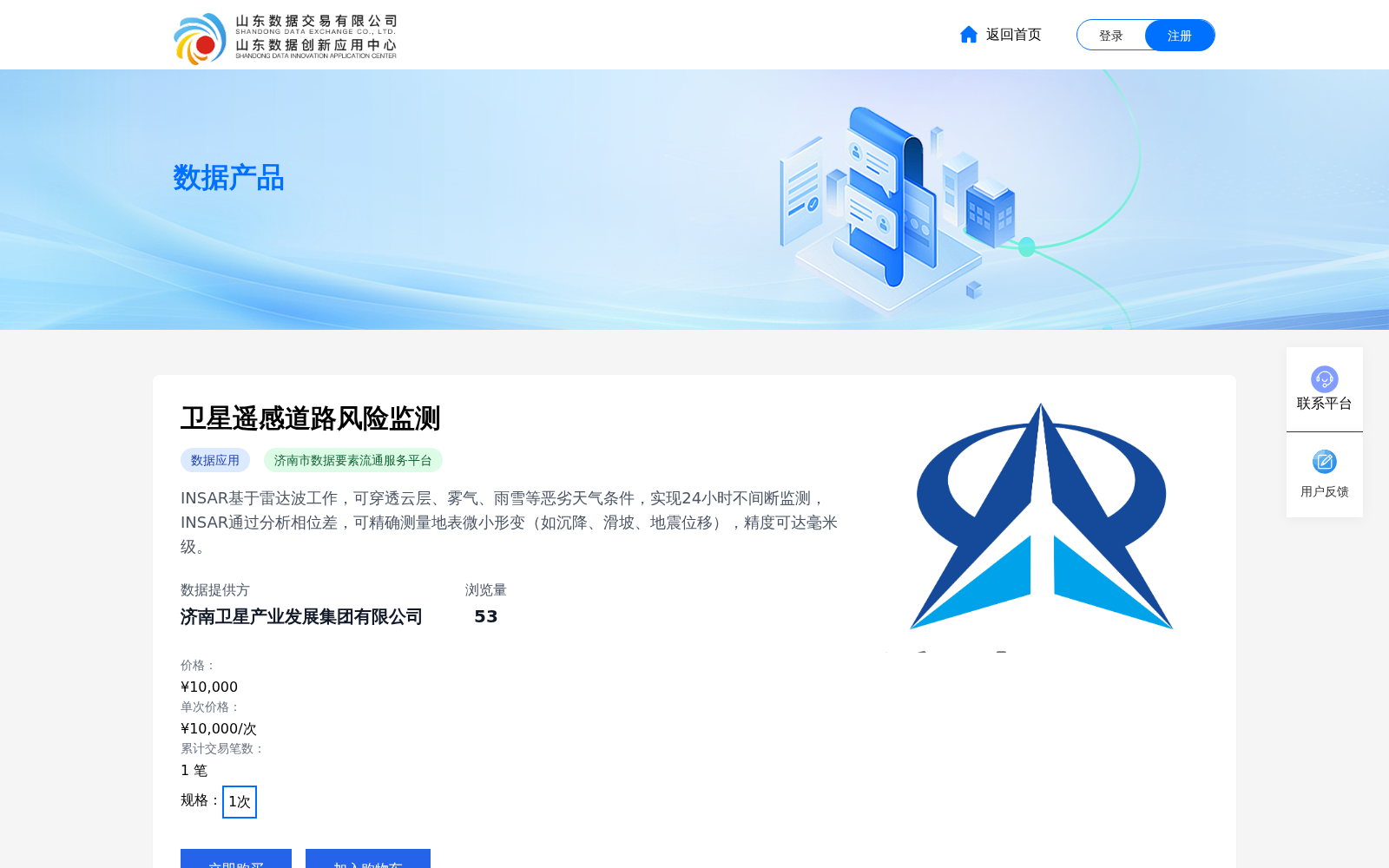Open the 联系平台 label in the side panel
The image size is (1389, 868).
click(x=1325, y=404)
